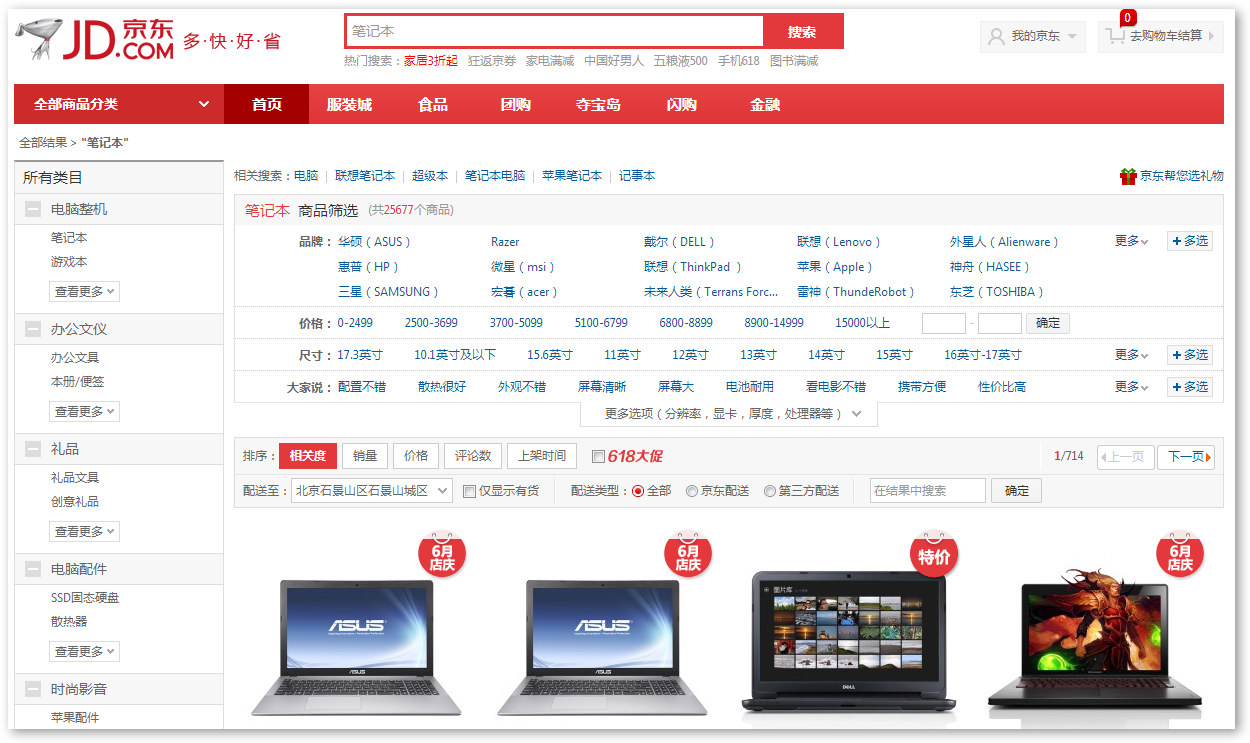1250x743 pixels.
Task: Sort results by 销量
Action: point(365,456)
